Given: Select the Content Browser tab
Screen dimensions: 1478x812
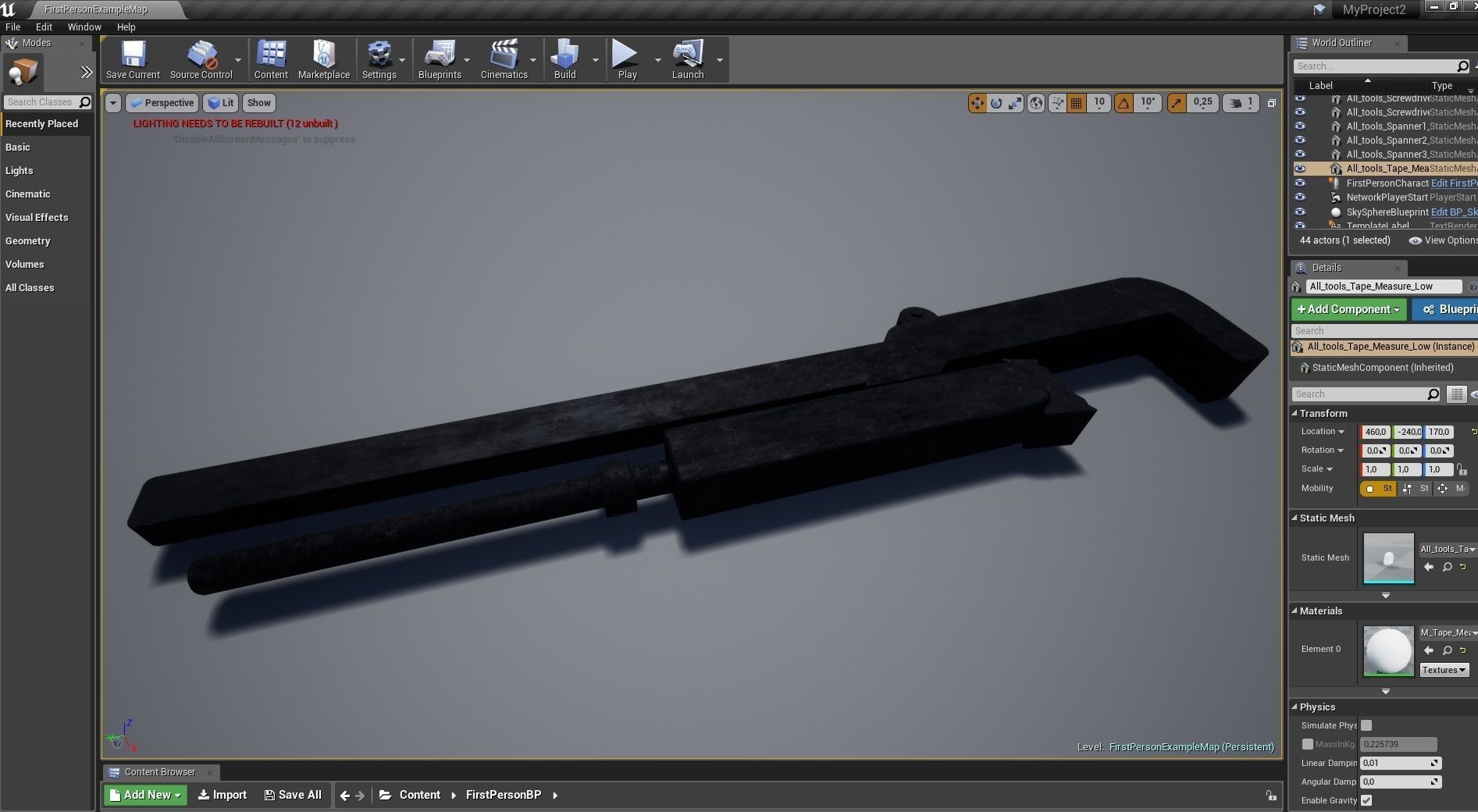Looking at the screenshot, I should pyautogui.click(x=160, y=772).
